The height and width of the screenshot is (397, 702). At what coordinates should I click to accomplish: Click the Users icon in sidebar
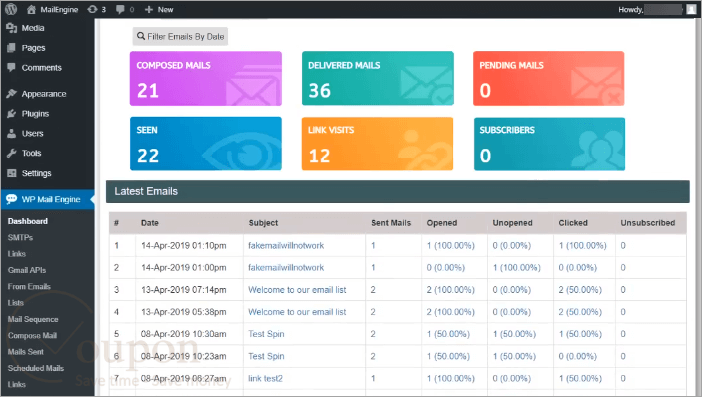(x=12, y=133)
